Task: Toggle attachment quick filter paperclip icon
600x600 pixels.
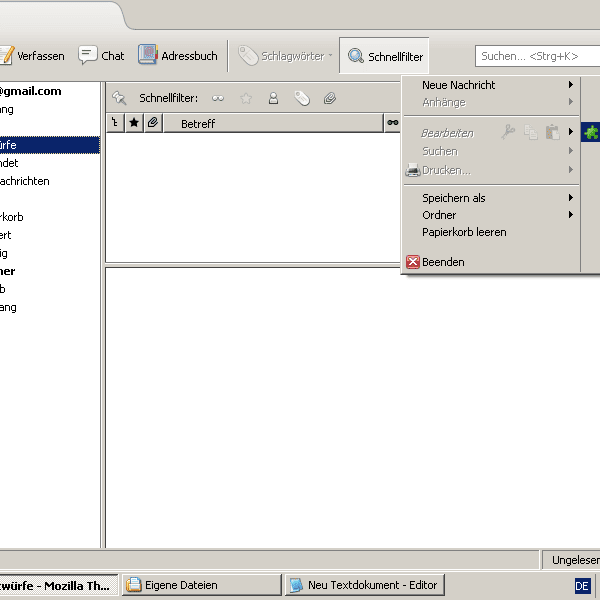Action: (x=329, y=98)
